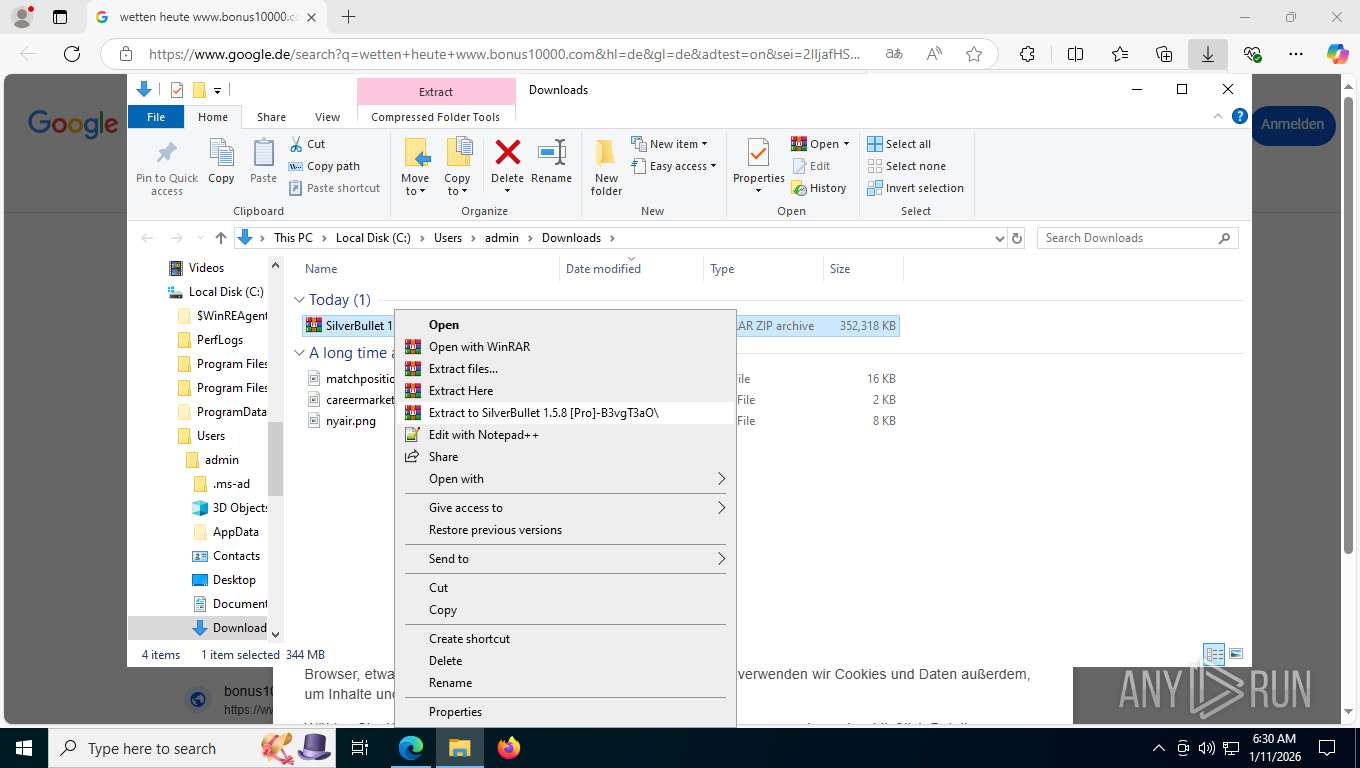Viewport: 1360px width, 768px height.
Task: Collapse the ribbon chevron
Action: click(x=1219, y=117)
